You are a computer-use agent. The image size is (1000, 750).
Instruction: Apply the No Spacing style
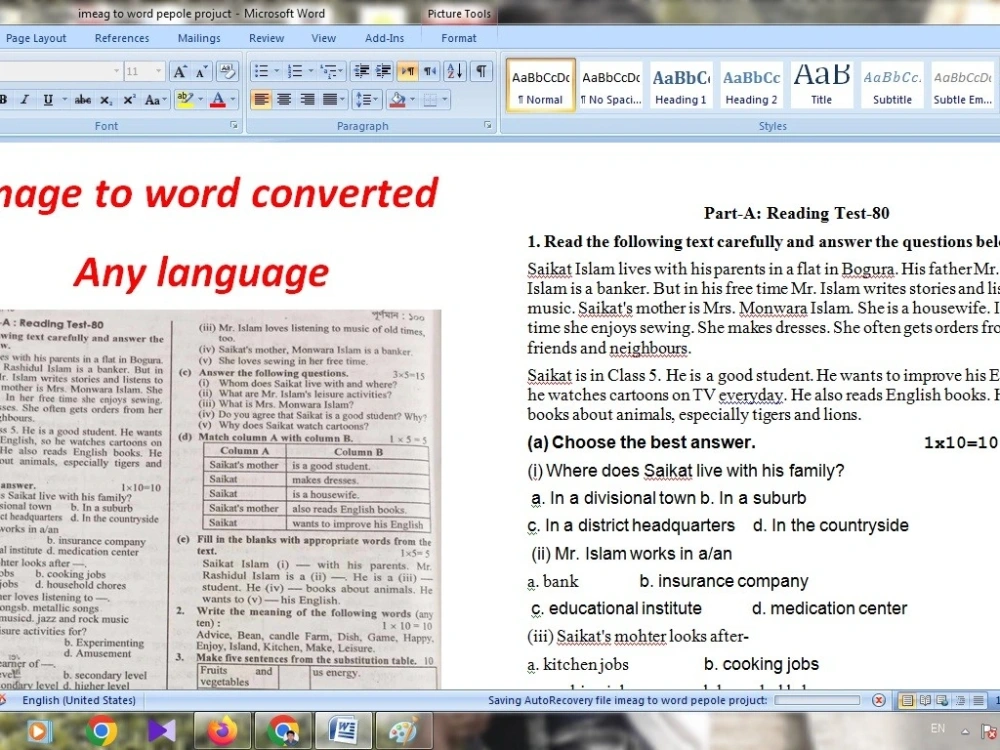click(611, 85)
